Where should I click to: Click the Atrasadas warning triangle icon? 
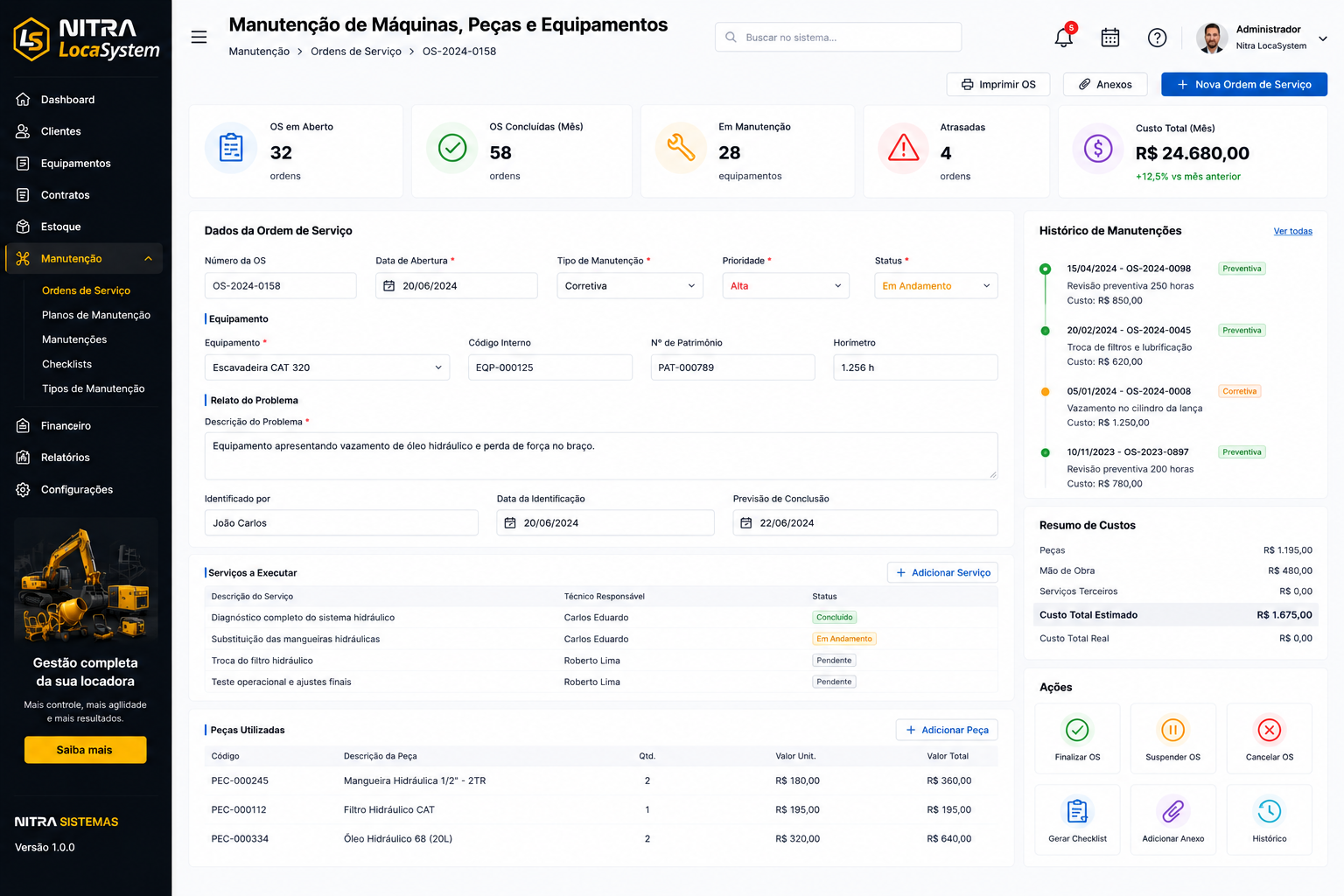903,148
